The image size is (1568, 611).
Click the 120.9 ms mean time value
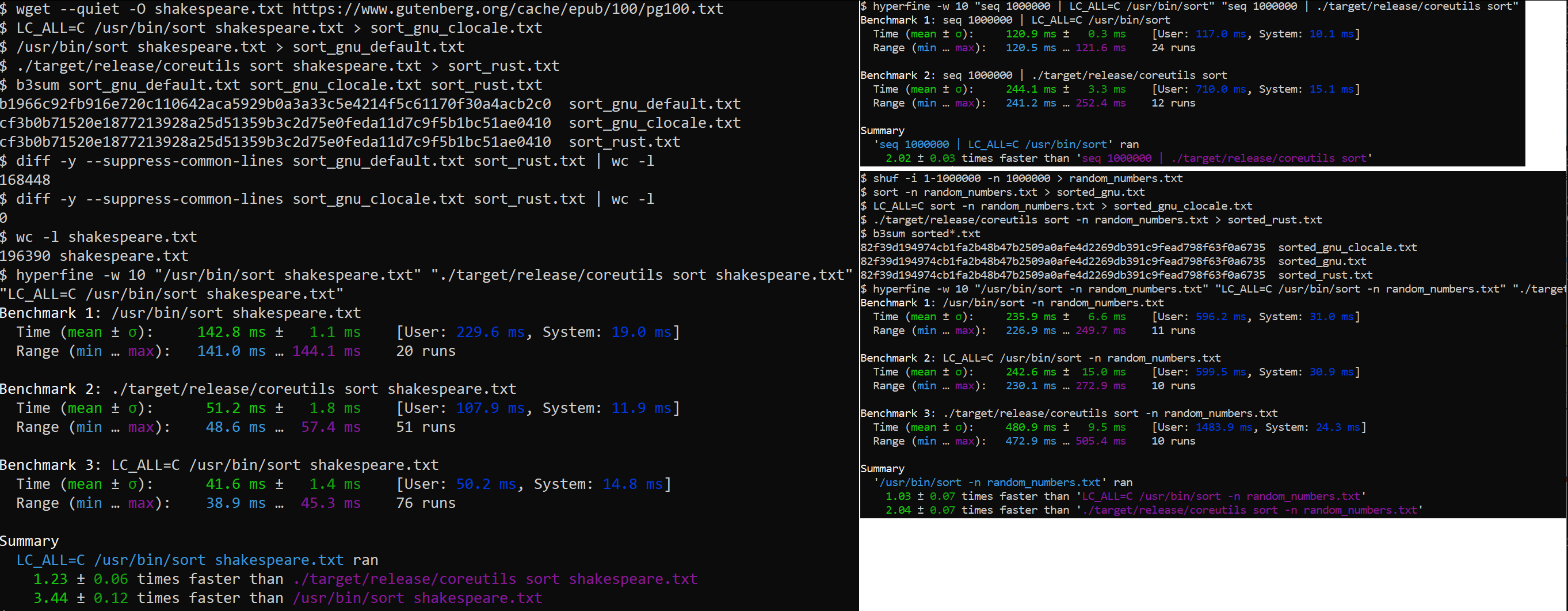1031,34
